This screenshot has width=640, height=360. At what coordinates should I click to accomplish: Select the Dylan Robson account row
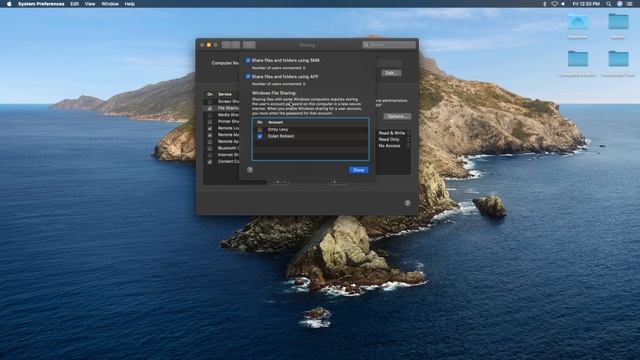coord(310,136)
